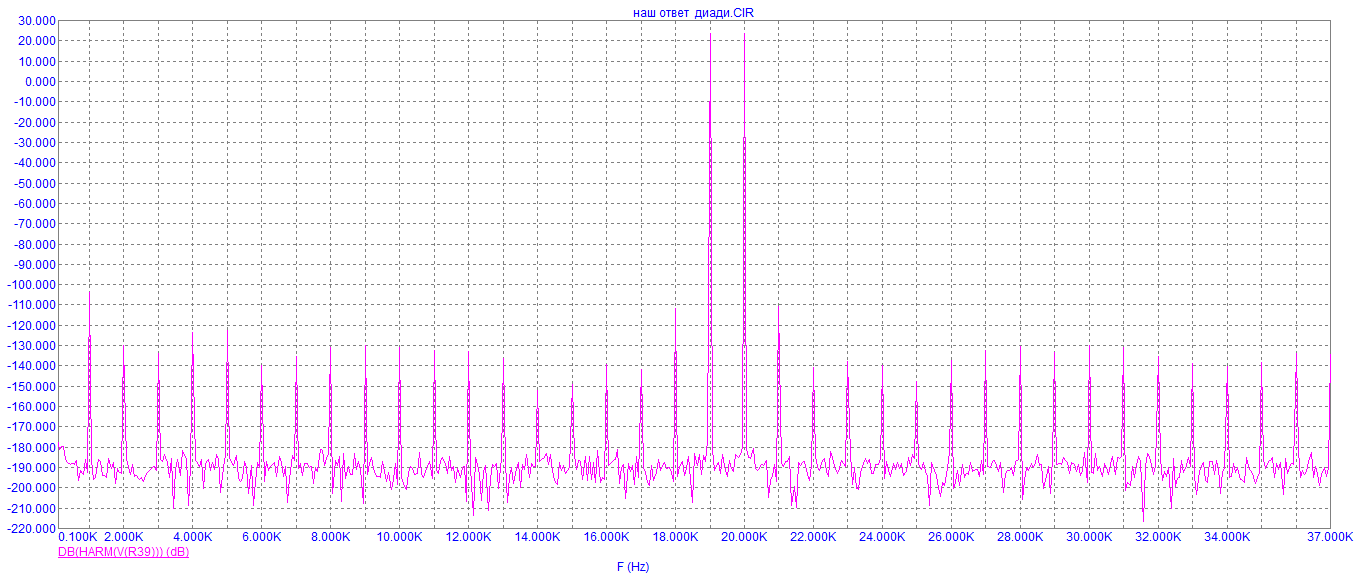Click the -100.000 Y-axis label
The width and height of the screenshot is (1362, 587).
tap(33, 285)
